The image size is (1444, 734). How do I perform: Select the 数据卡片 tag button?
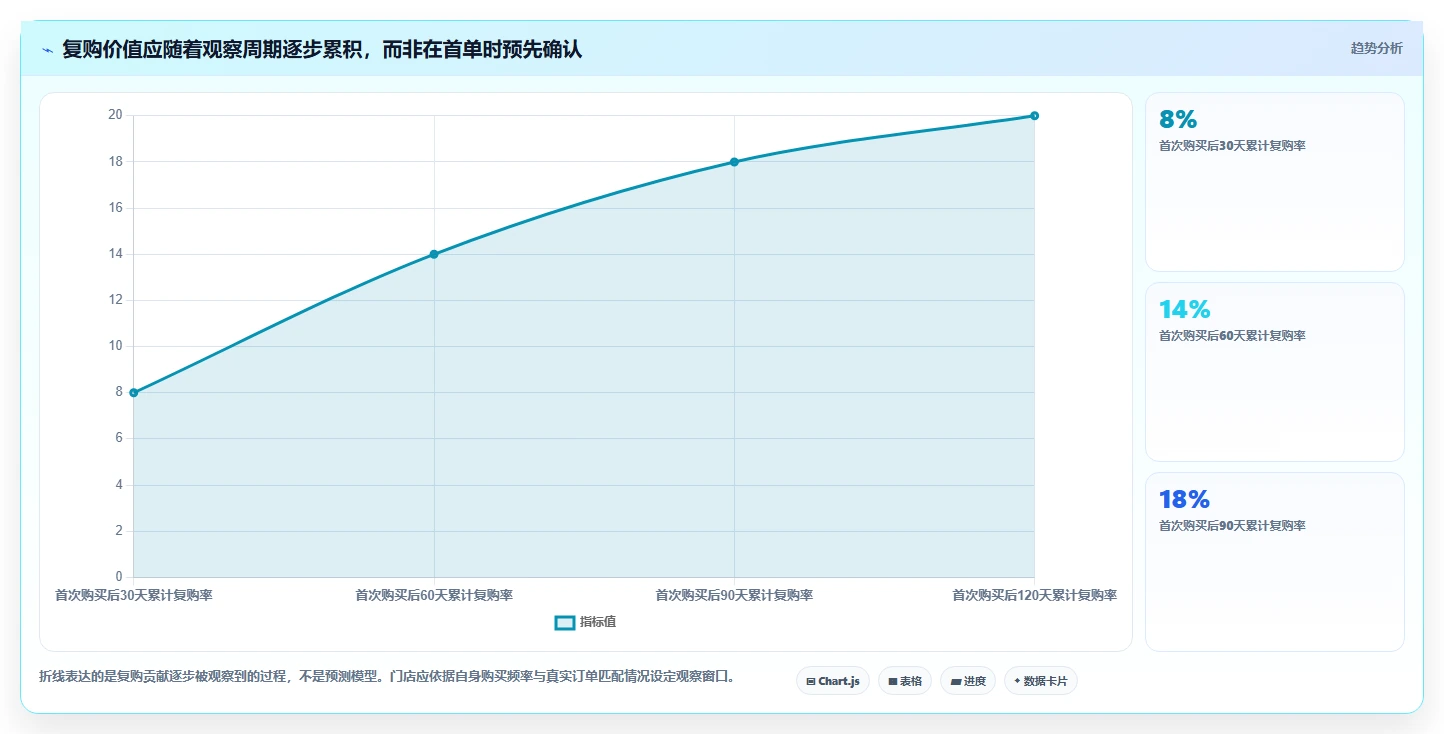(x=1041, y=681)
